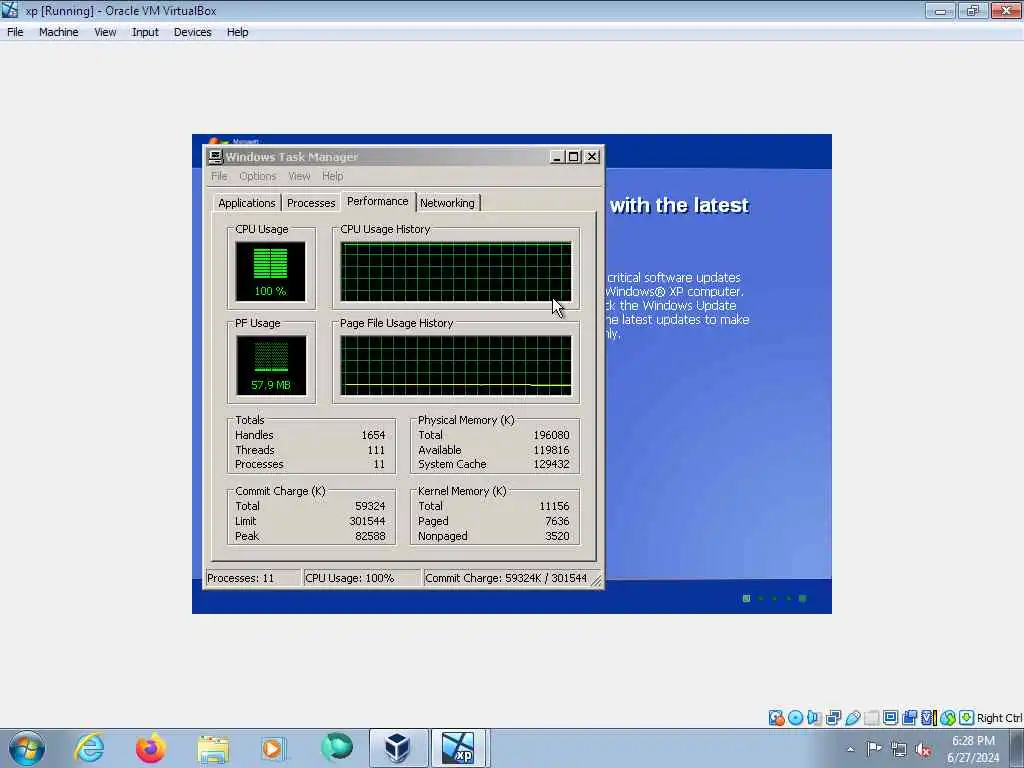Click the CPU Usage History graph

click(x=456, y=272)
